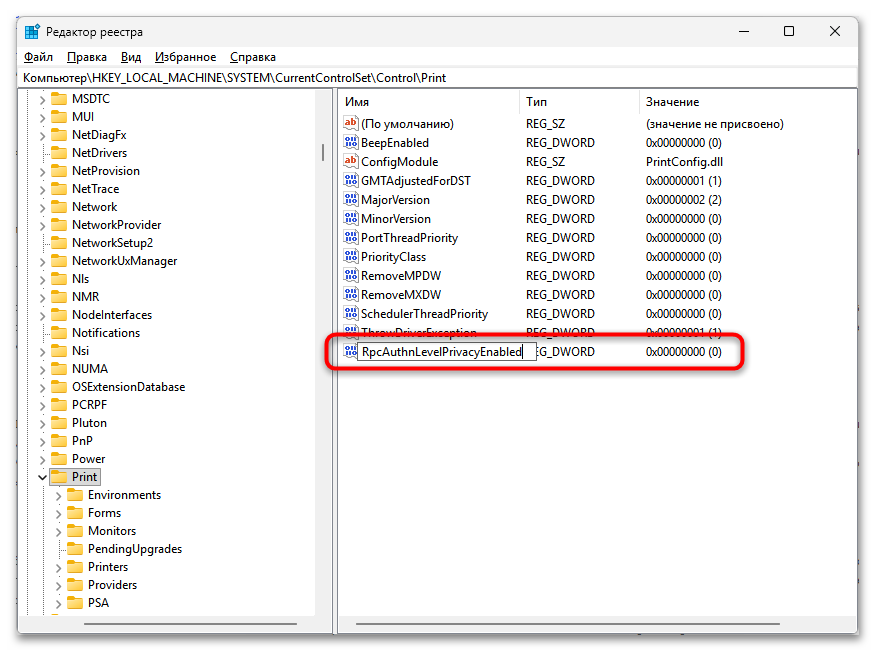Select the Notifications key
This screenshot has height=651, width=875.
(x=106, y=333)
